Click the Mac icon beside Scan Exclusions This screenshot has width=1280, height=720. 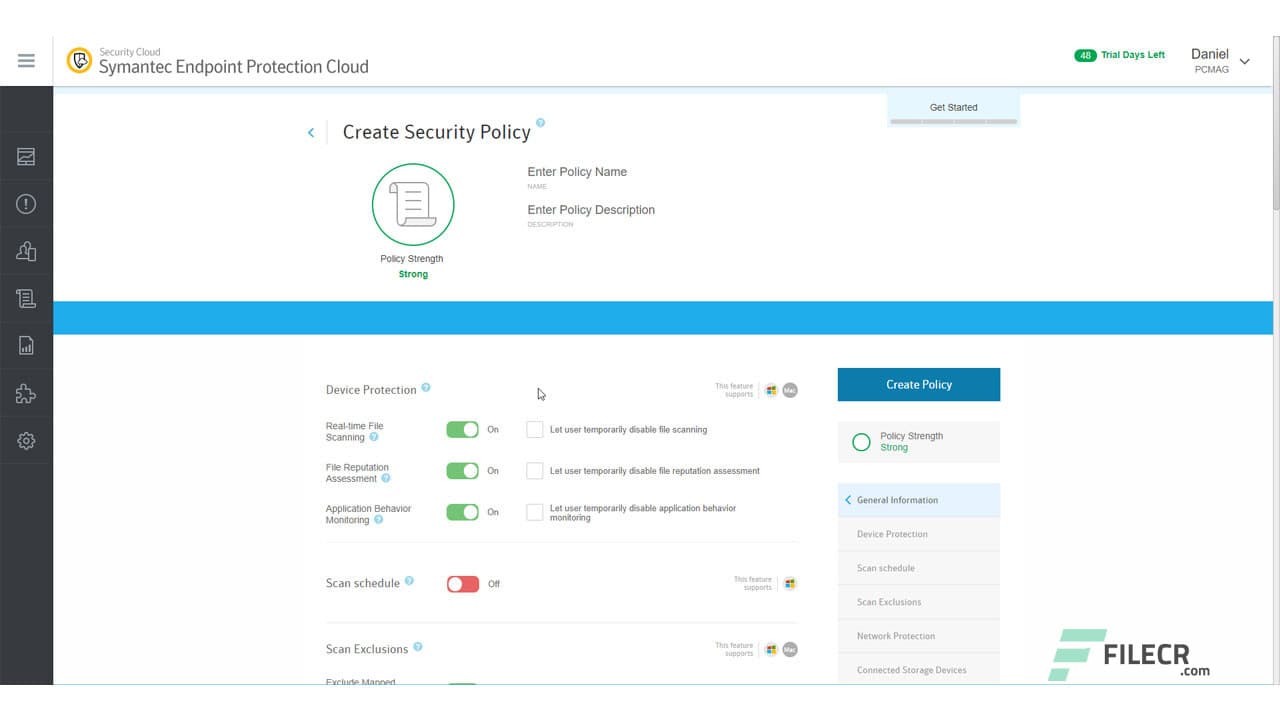[x=789, y=649]
